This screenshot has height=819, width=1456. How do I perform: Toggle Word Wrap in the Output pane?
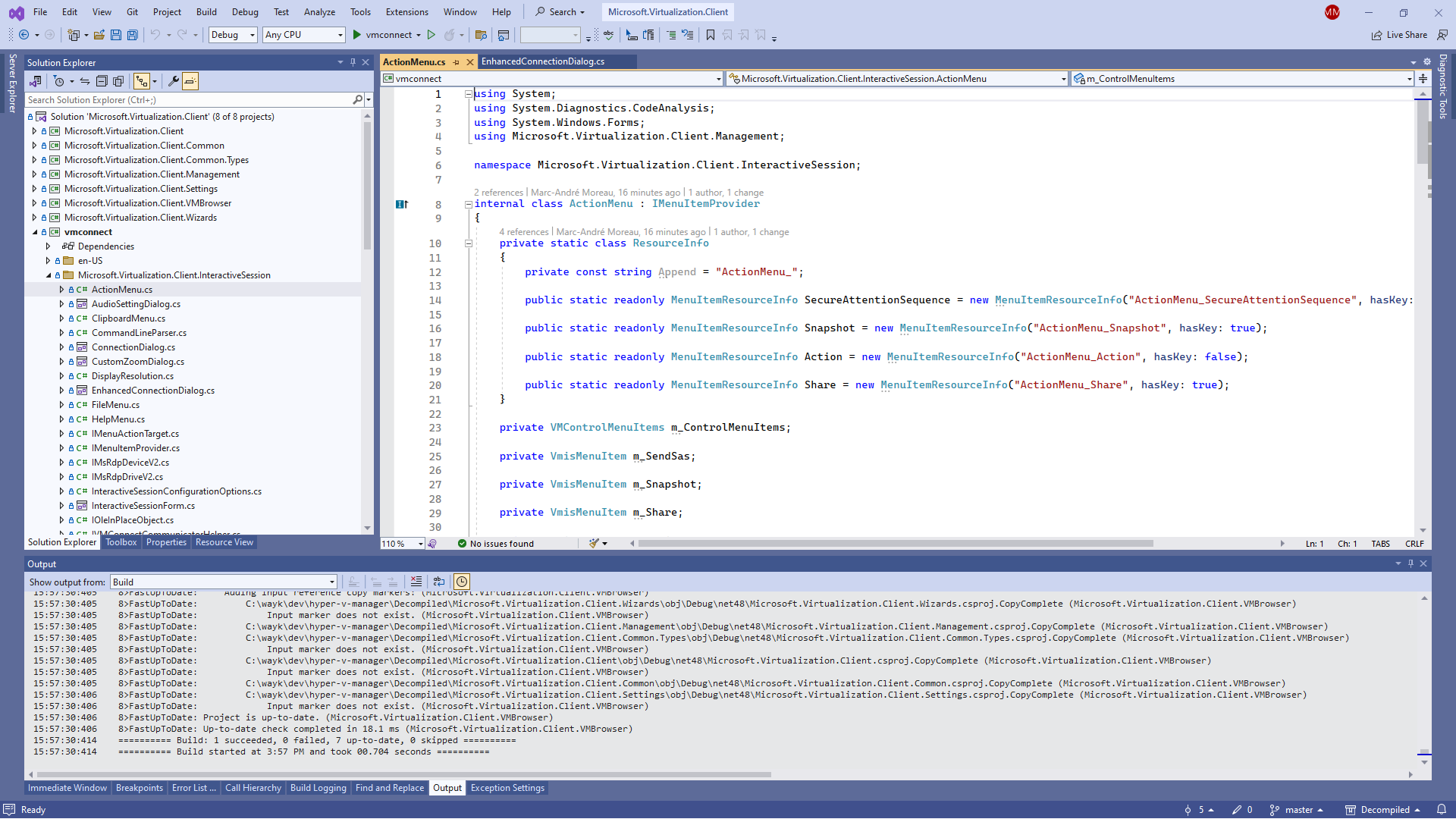[x=439, y=582]
